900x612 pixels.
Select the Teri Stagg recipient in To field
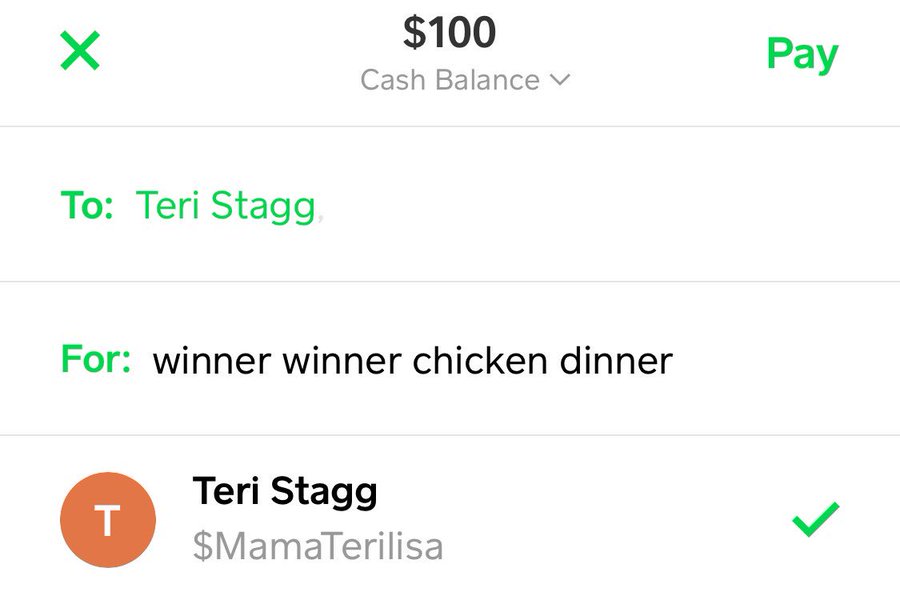coord(225,204)
